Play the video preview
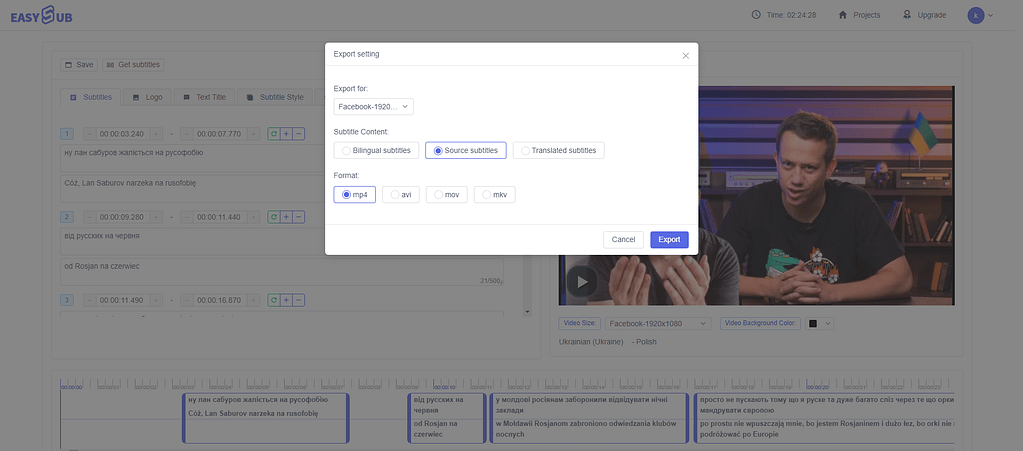Screen dimensions: 1023x451 click(581, 282)
